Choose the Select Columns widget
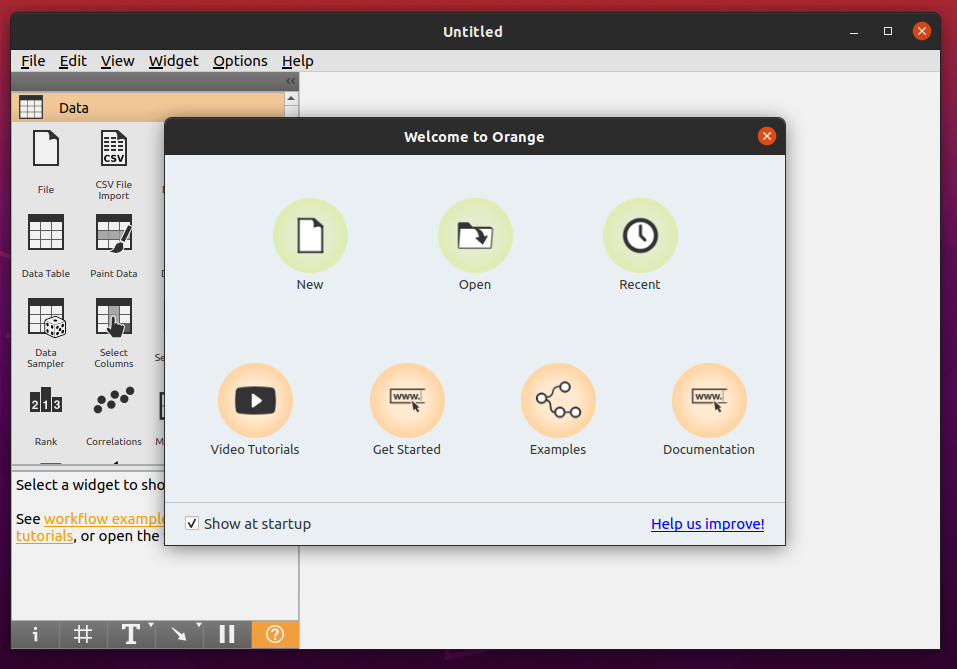The image size is (957, 669). click(x=114, y=333)
